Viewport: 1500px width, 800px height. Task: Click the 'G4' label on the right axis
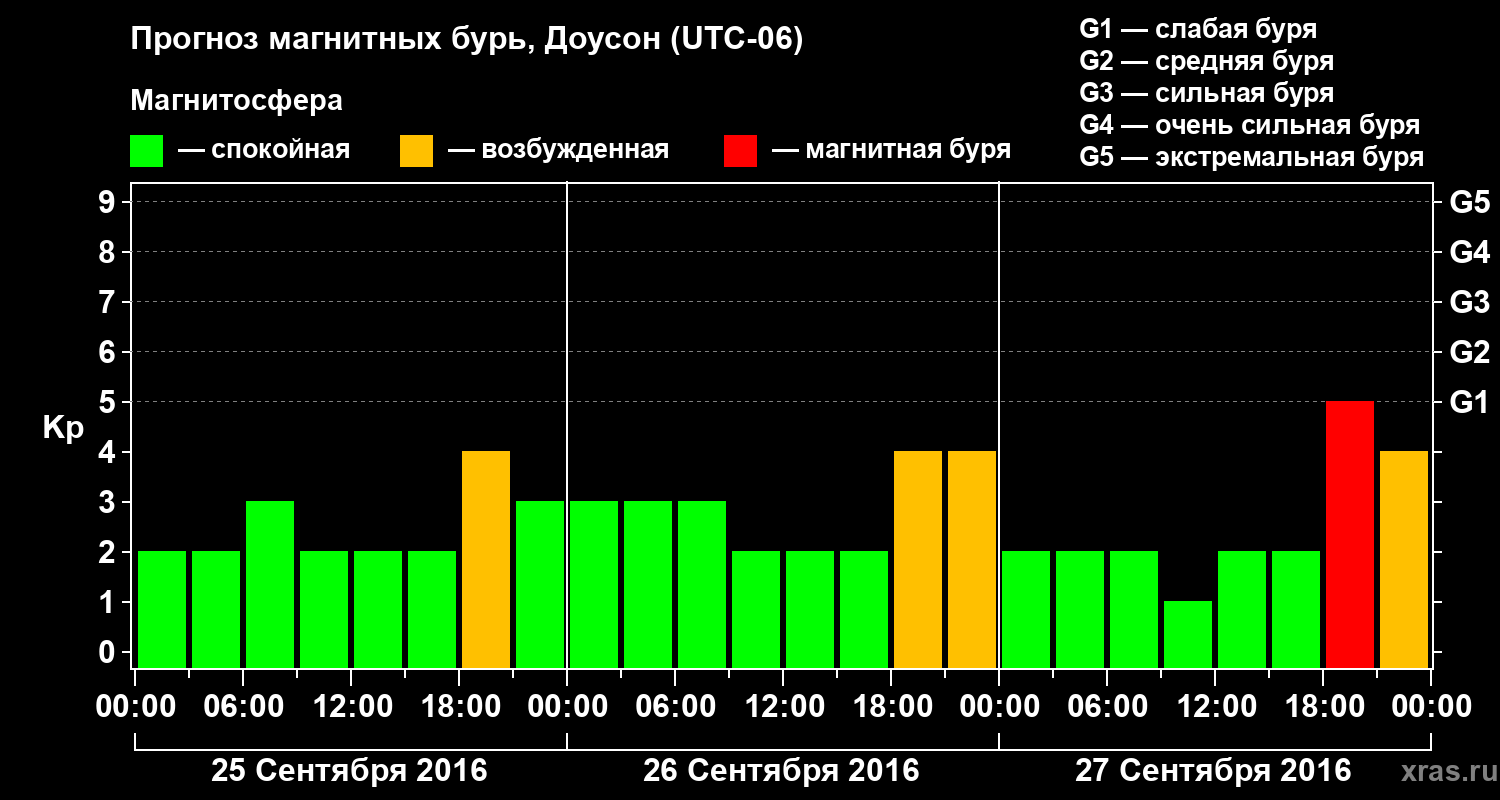[x=1470, y=252]
